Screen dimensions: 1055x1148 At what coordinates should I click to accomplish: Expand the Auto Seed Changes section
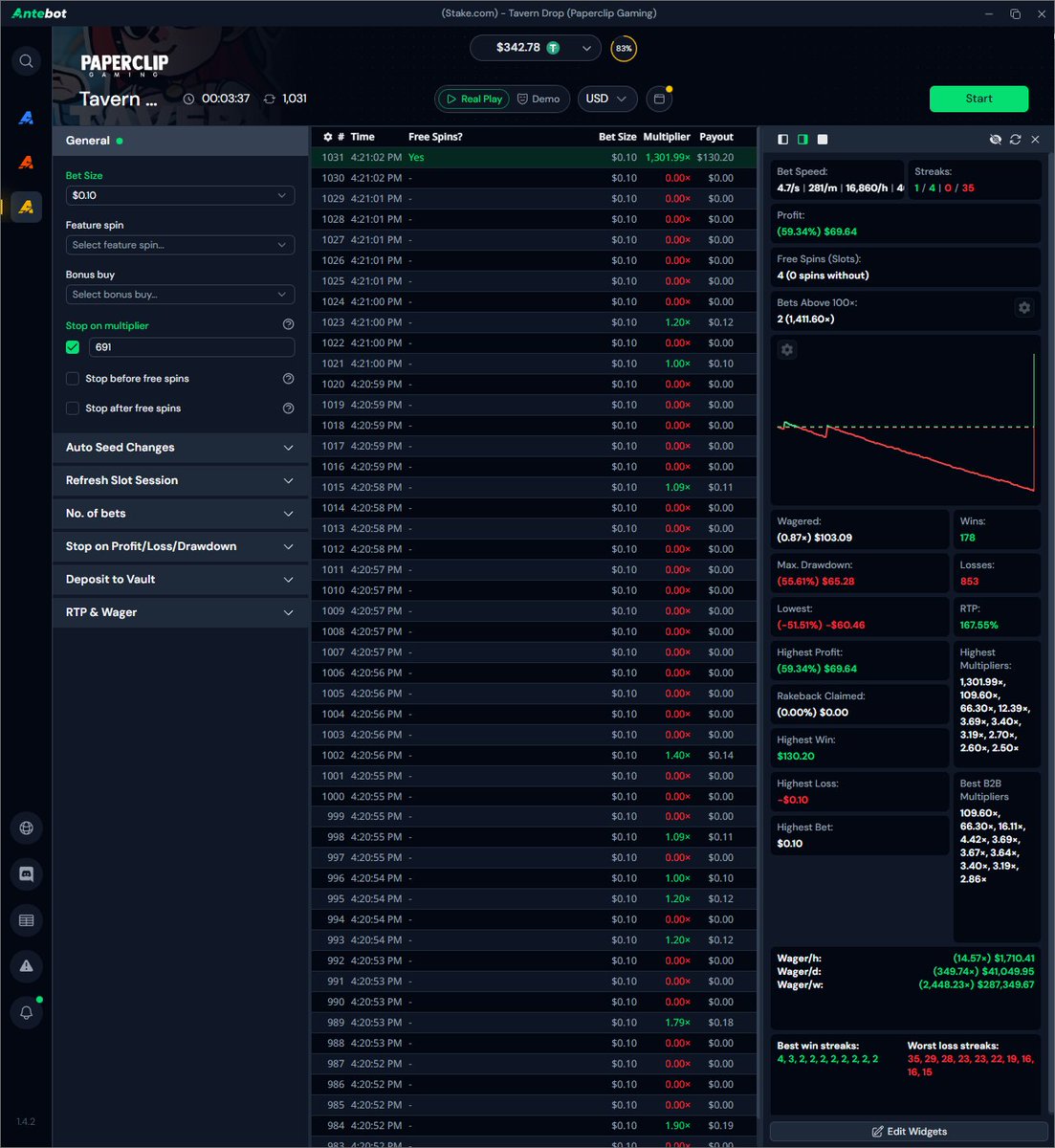[180, 448]
